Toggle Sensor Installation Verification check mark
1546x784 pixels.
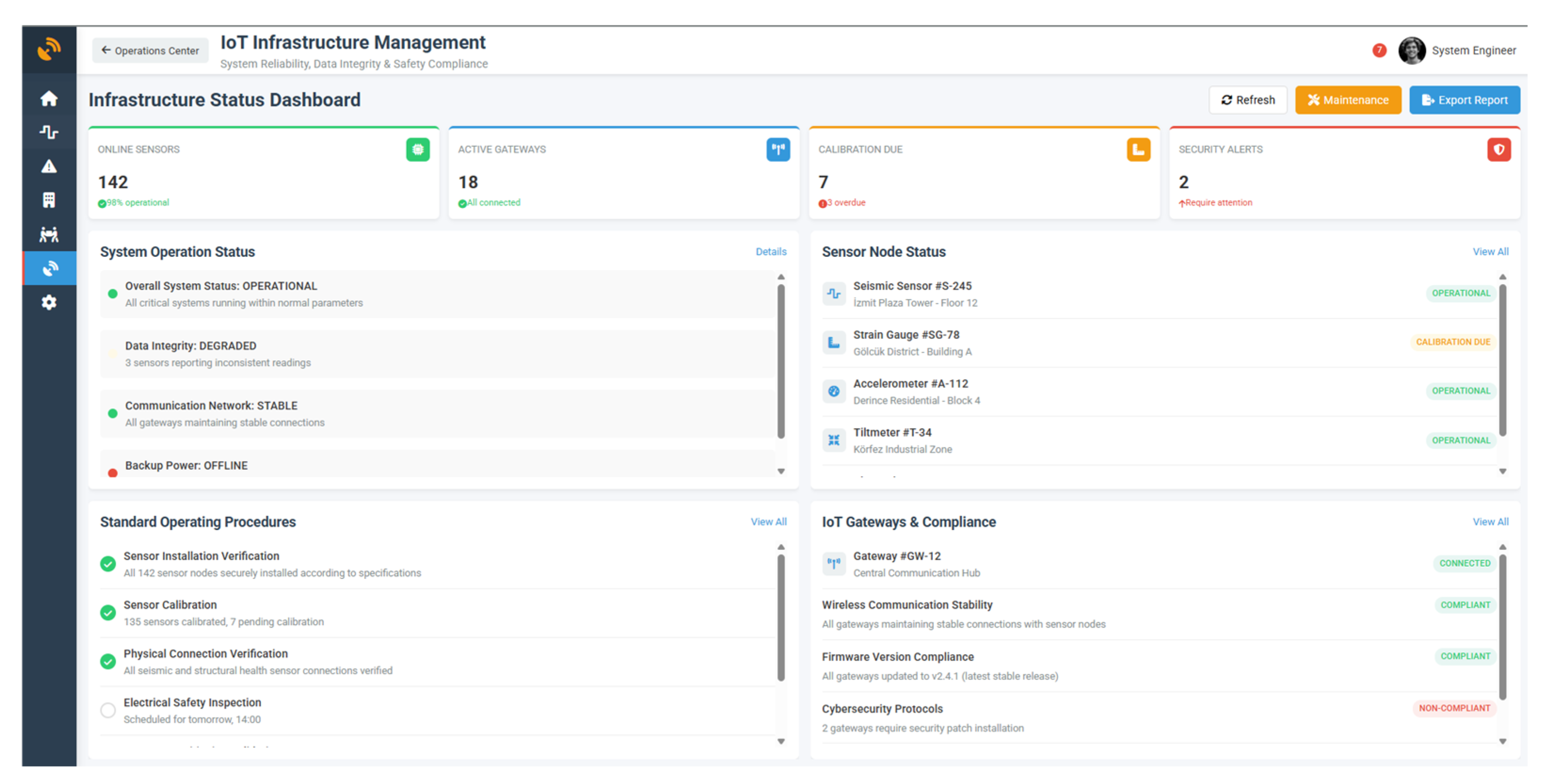108,564
